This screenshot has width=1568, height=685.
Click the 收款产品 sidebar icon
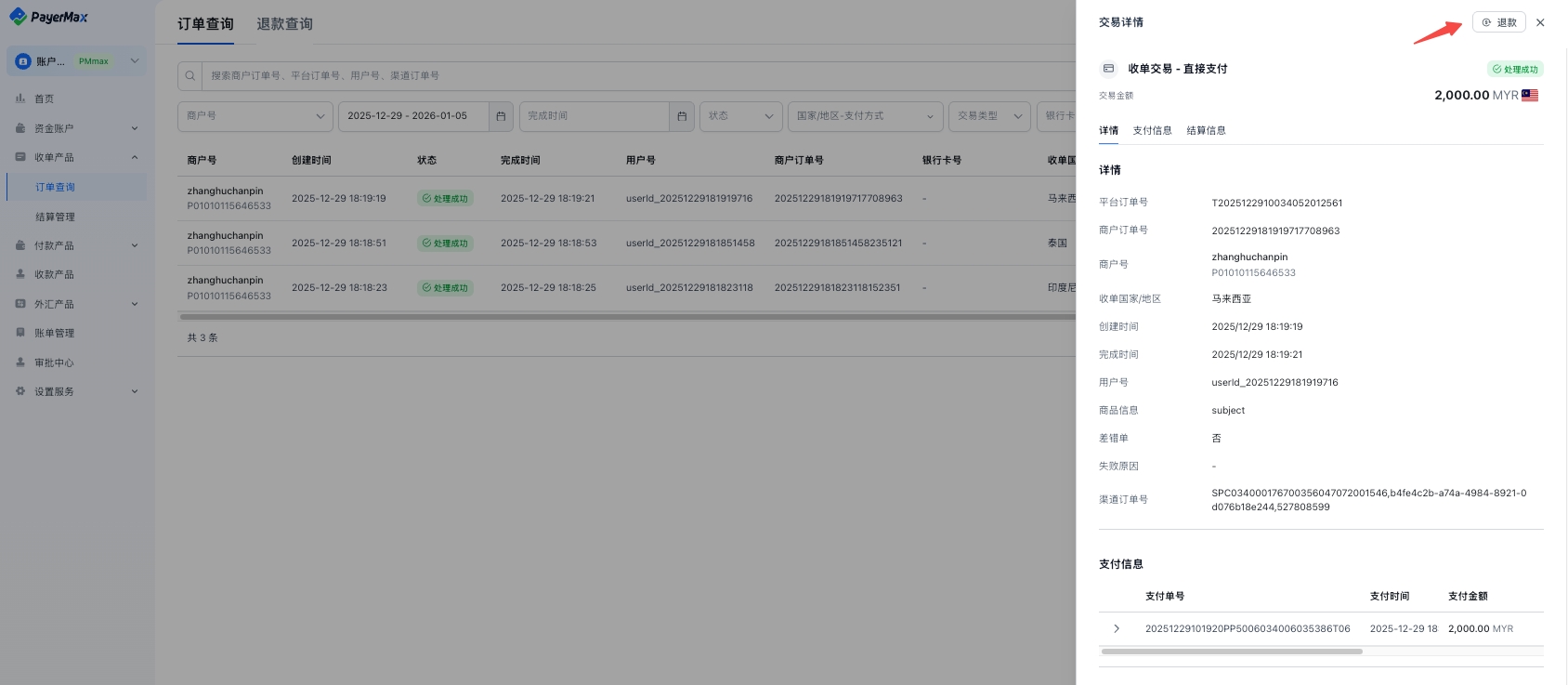(x=20, y=274)
